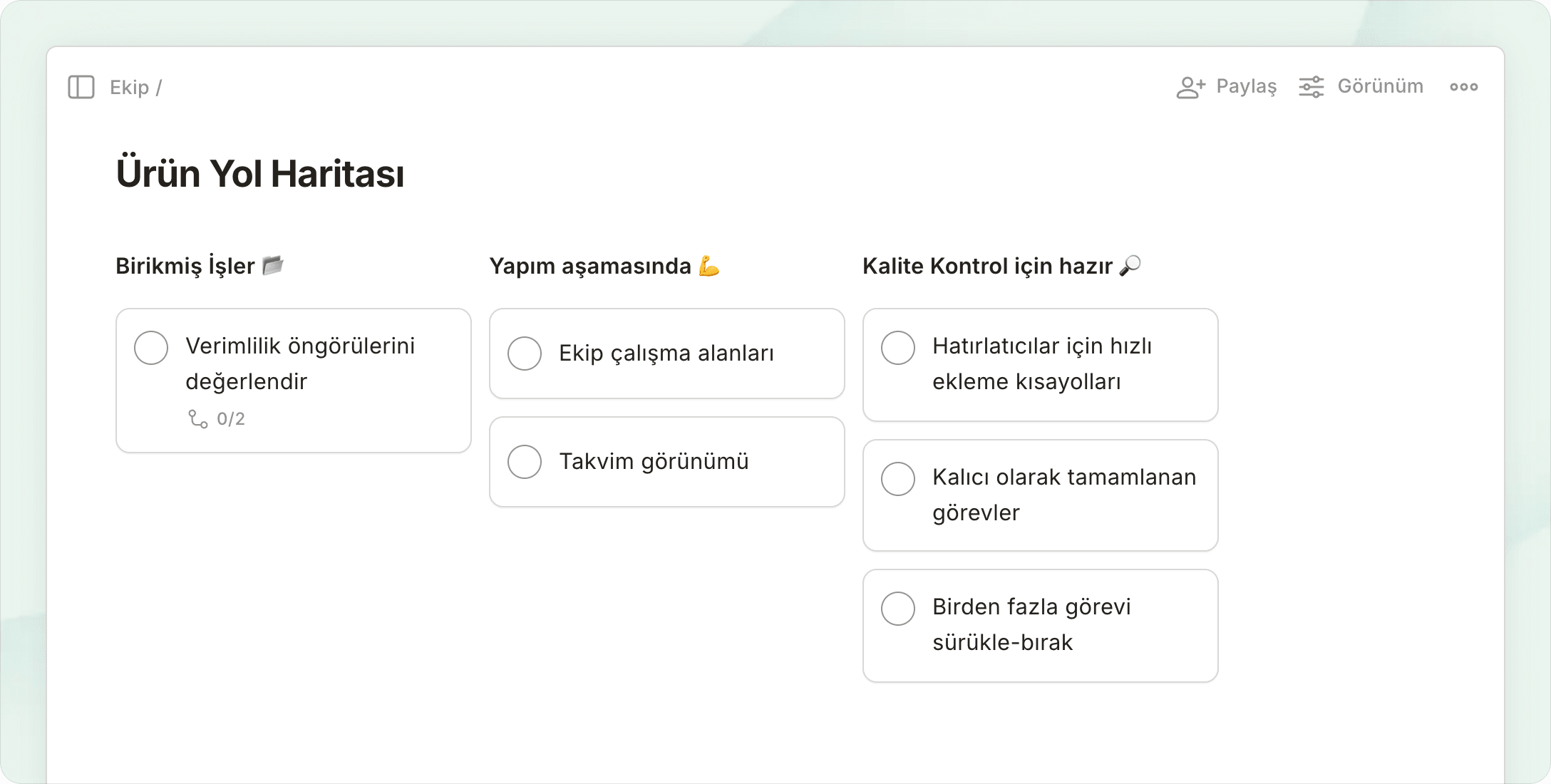
Task: Click the magnifier emoji beside Kalite Kontrol
Action: (x=1130, y=265)
